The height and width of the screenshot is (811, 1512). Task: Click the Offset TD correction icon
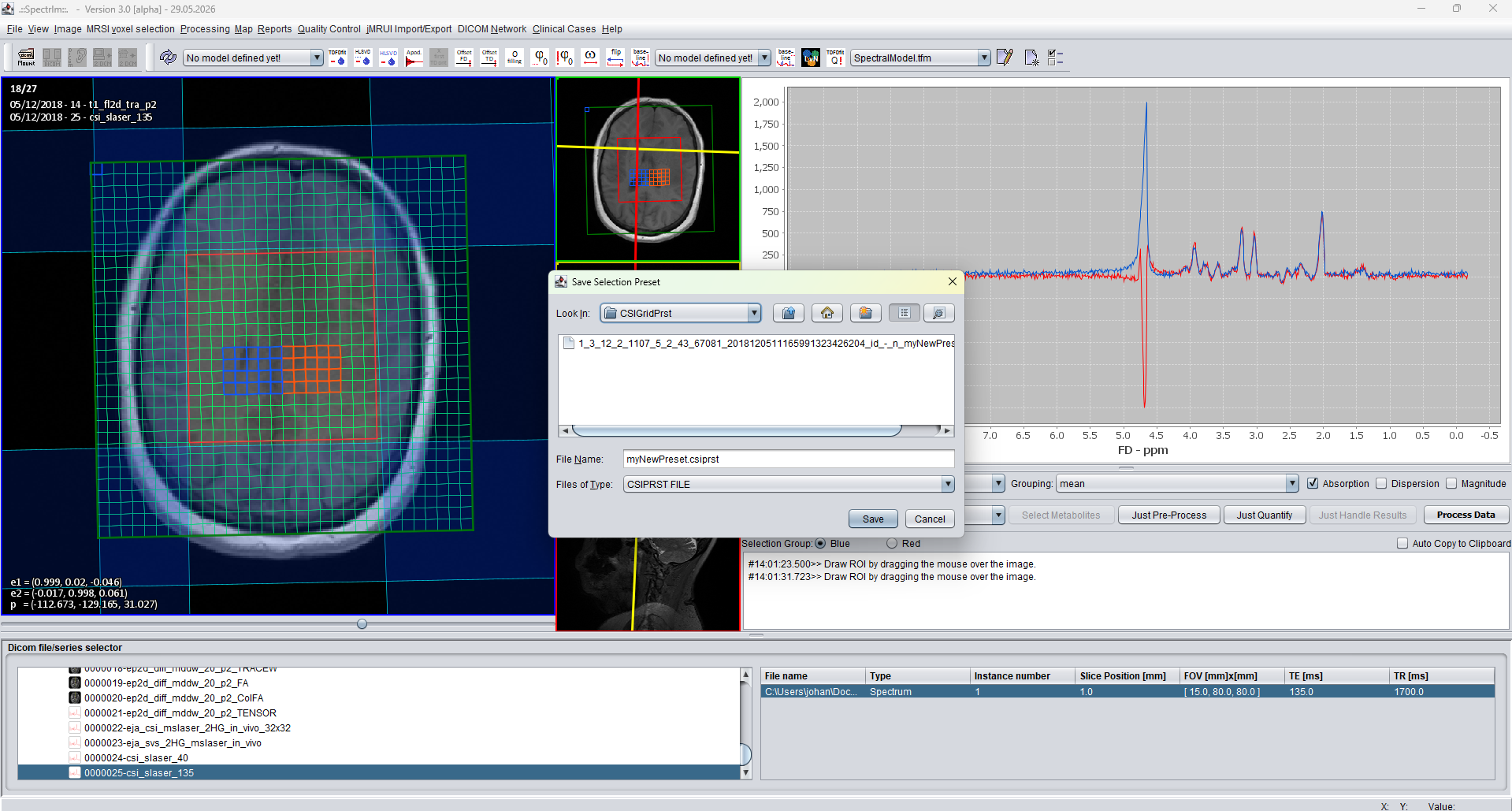click(x=489, y=58)
